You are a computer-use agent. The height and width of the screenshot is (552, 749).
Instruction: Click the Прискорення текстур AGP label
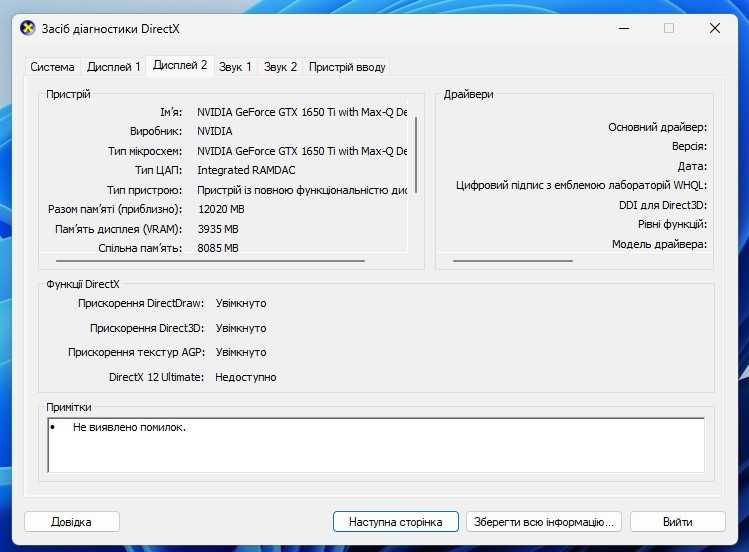136,352
